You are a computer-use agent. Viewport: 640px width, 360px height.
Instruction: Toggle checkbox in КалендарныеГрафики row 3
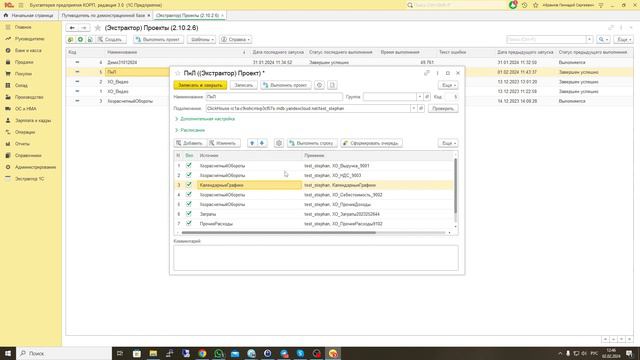[x=189, y=184]
